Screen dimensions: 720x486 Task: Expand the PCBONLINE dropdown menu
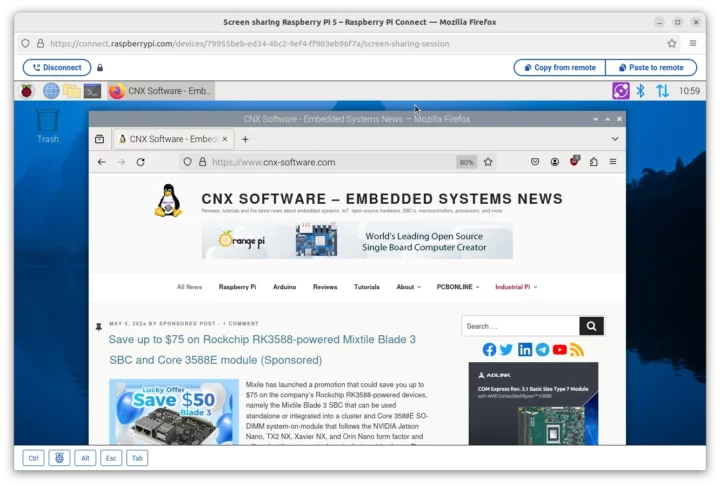coord(458,287)
